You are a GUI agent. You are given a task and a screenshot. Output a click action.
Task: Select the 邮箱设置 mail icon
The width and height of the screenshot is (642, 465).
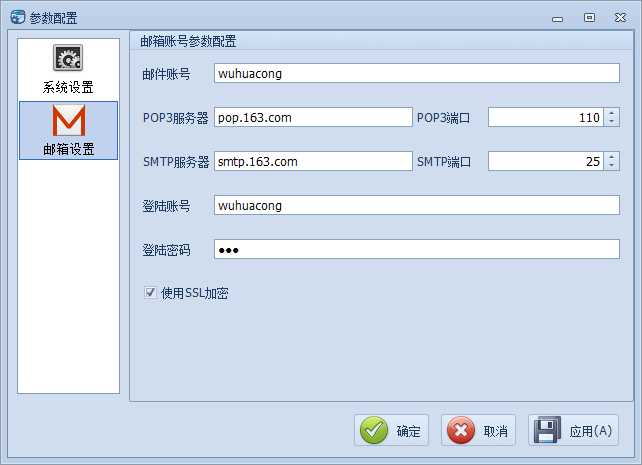point(69,120)
